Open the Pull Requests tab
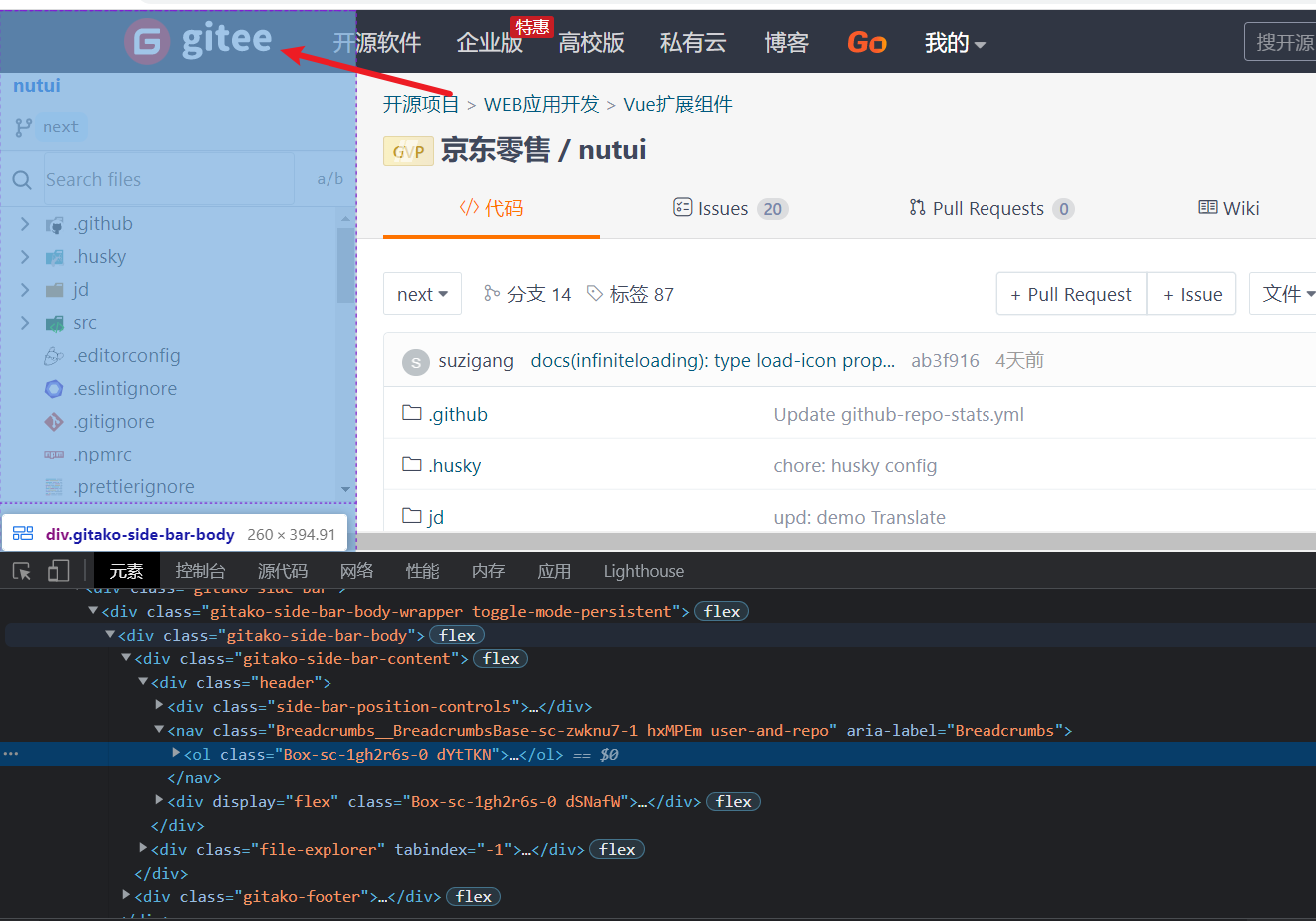This screenshot has height=921, width=1316. pyautogui.click(x=991, y=209)
